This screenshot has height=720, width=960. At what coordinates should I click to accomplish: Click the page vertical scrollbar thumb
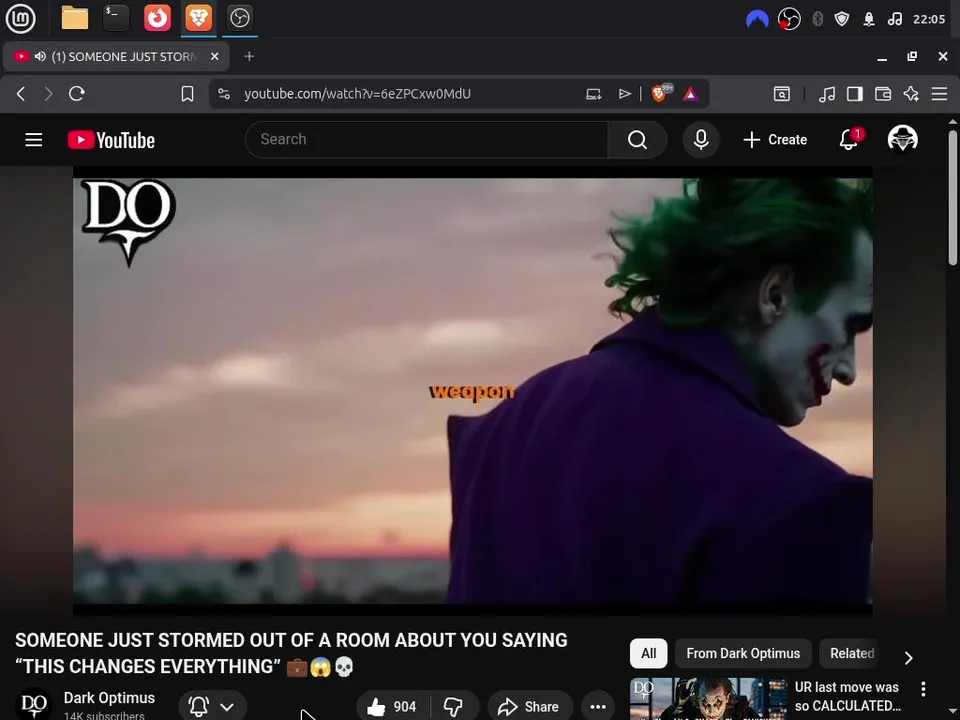coord(953,197)
